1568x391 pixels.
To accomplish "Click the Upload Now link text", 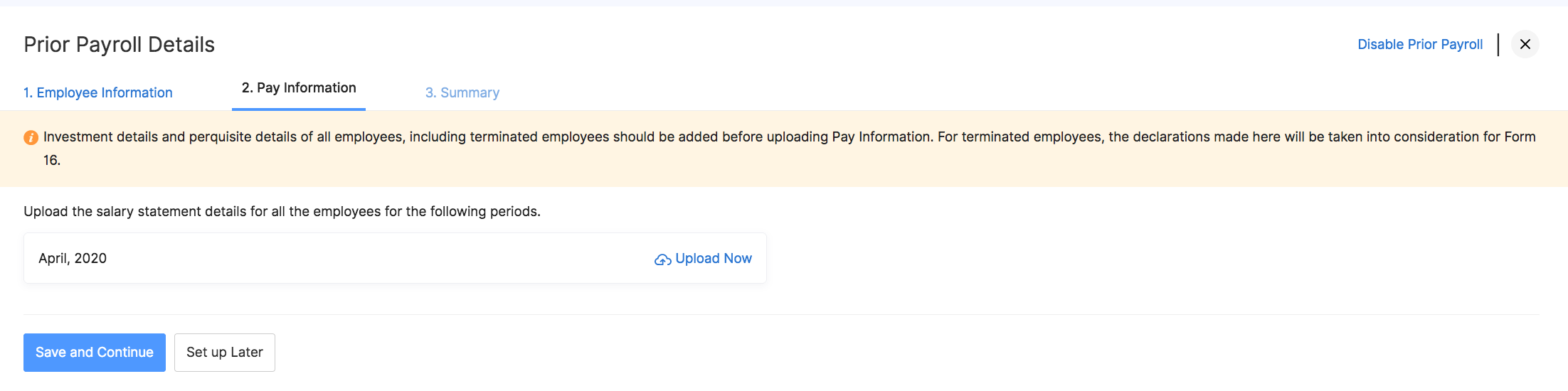I will (x=714, y=259).
